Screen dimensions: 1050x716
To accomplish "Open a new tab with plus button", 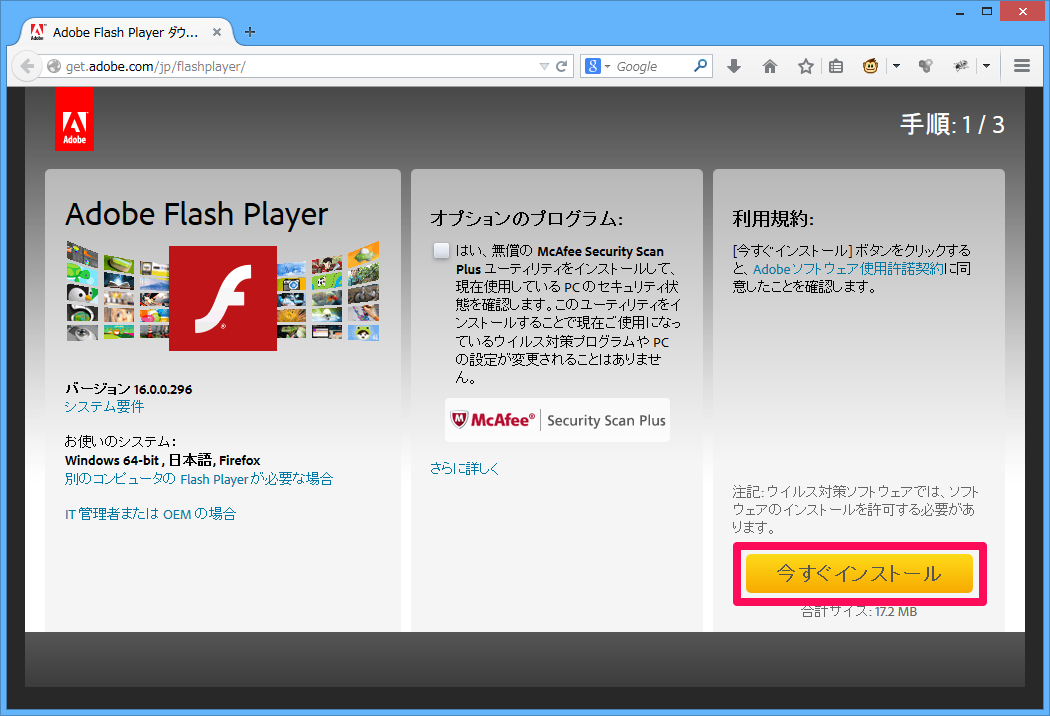I will 250,31.
